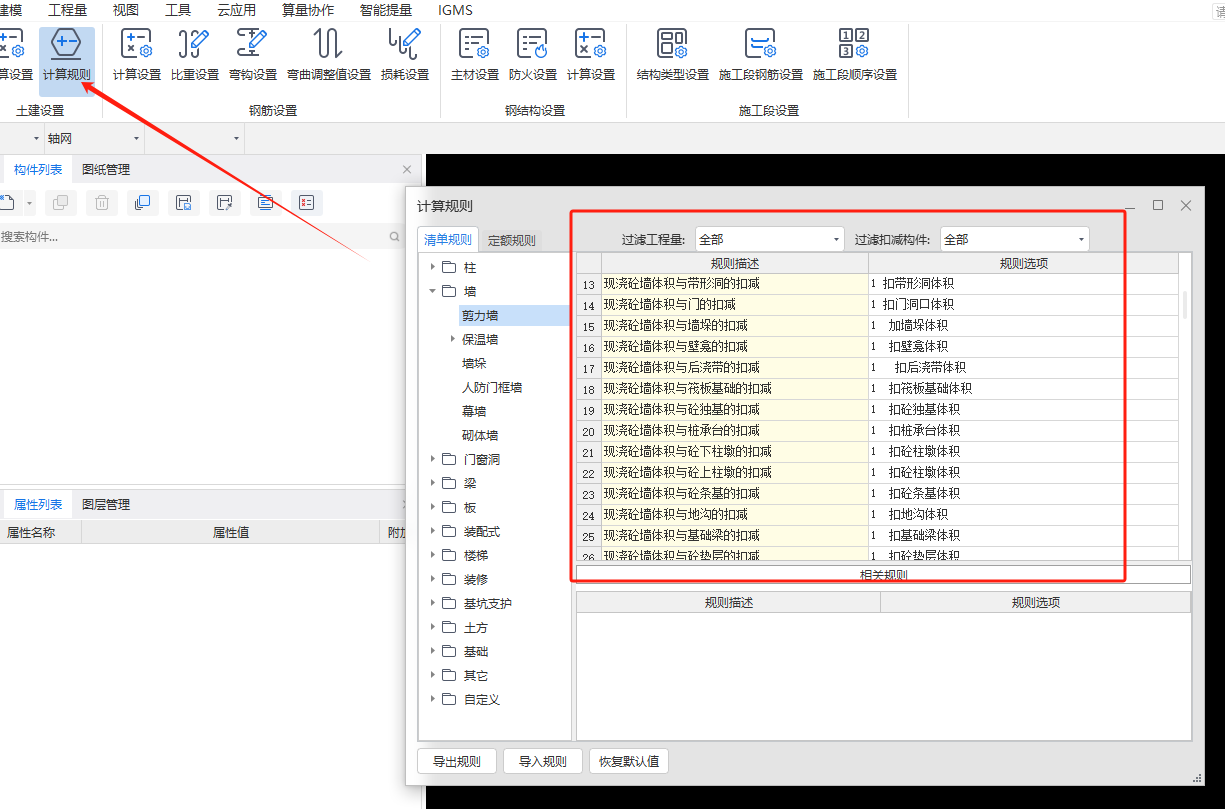The height and width of the screenshot is (809, 1225).
Task: Expand the 保温墙 node
Action: pyautogui.click(x=453, y=339)
